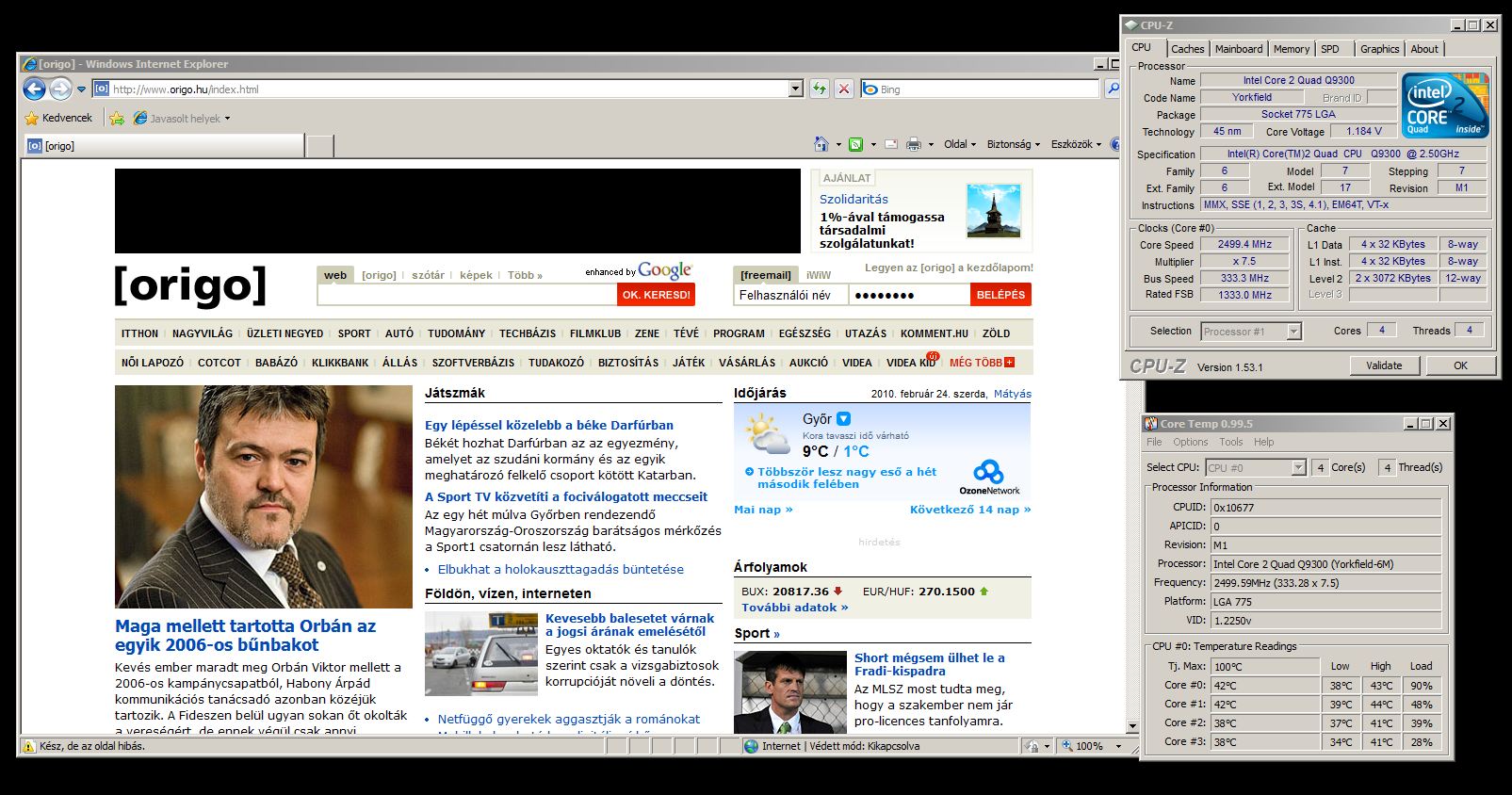Open the Orbán 2006-os bűnbakot headline
This screenshot has height=795, width=1512.
point(246,635)
